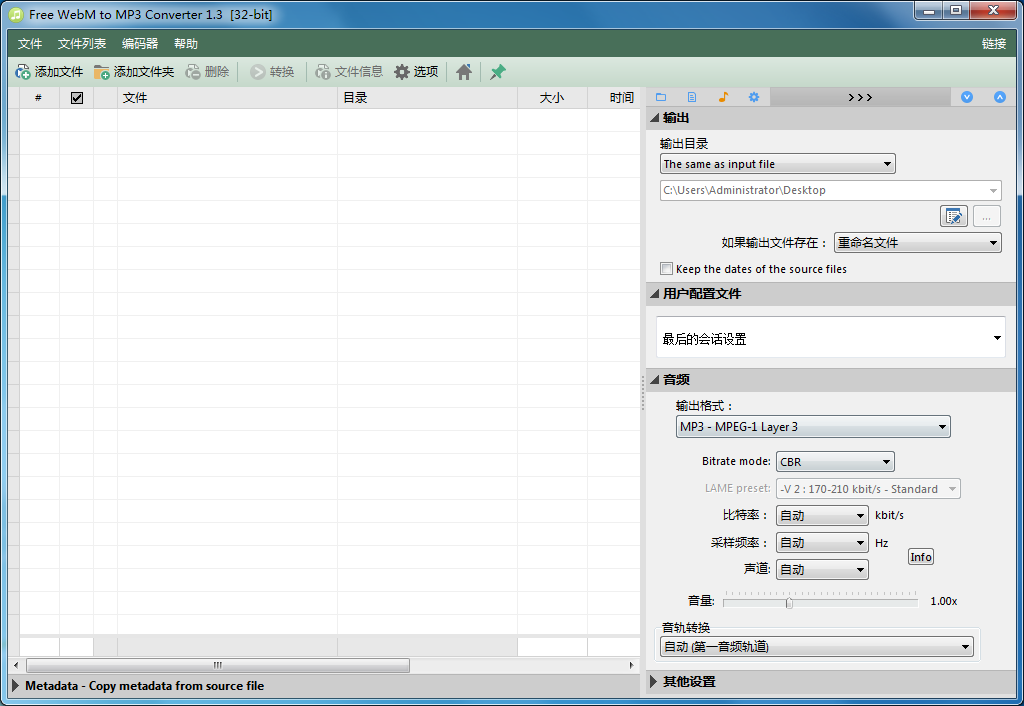Open 文件信息 file info

pos(349,72)
